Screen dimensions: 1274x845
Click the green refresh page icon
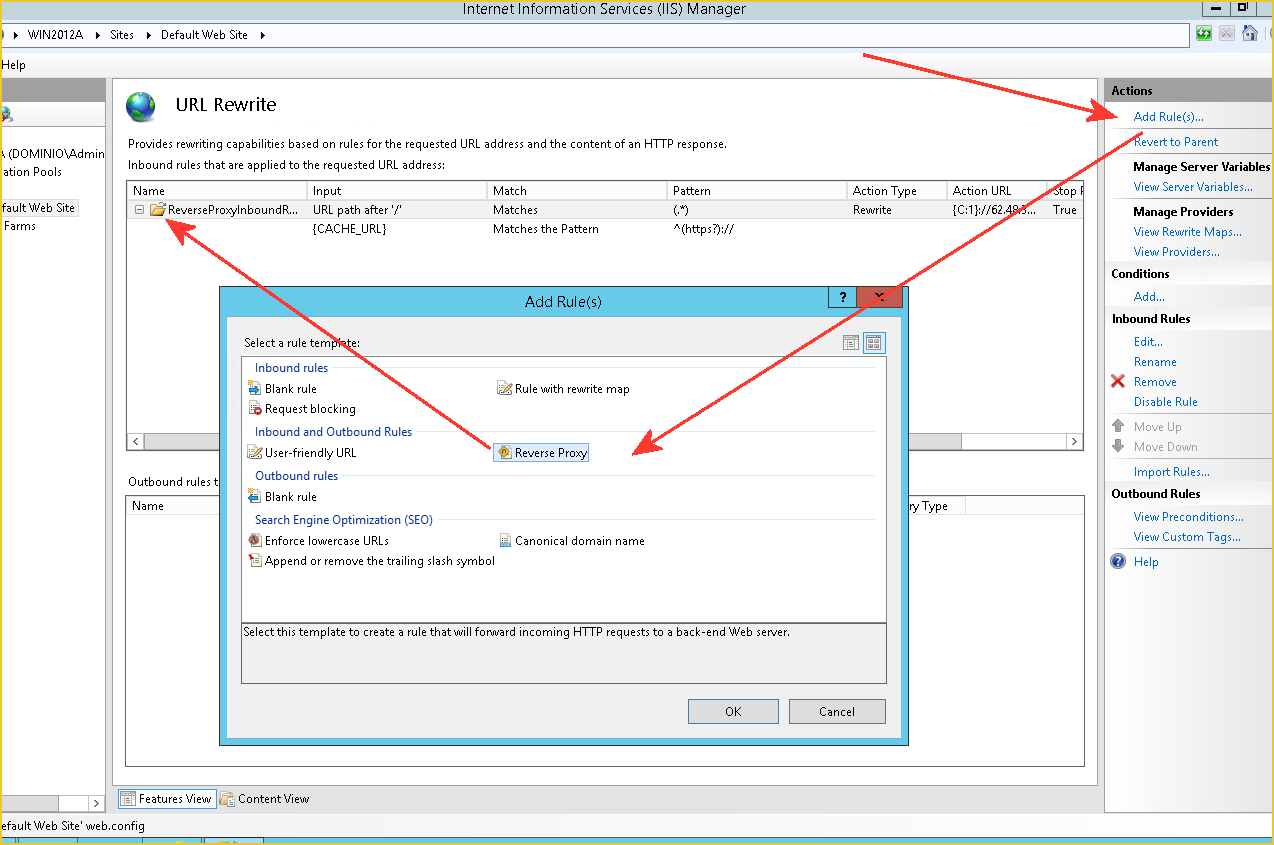pyautogui.click(x=1204, y=34)
